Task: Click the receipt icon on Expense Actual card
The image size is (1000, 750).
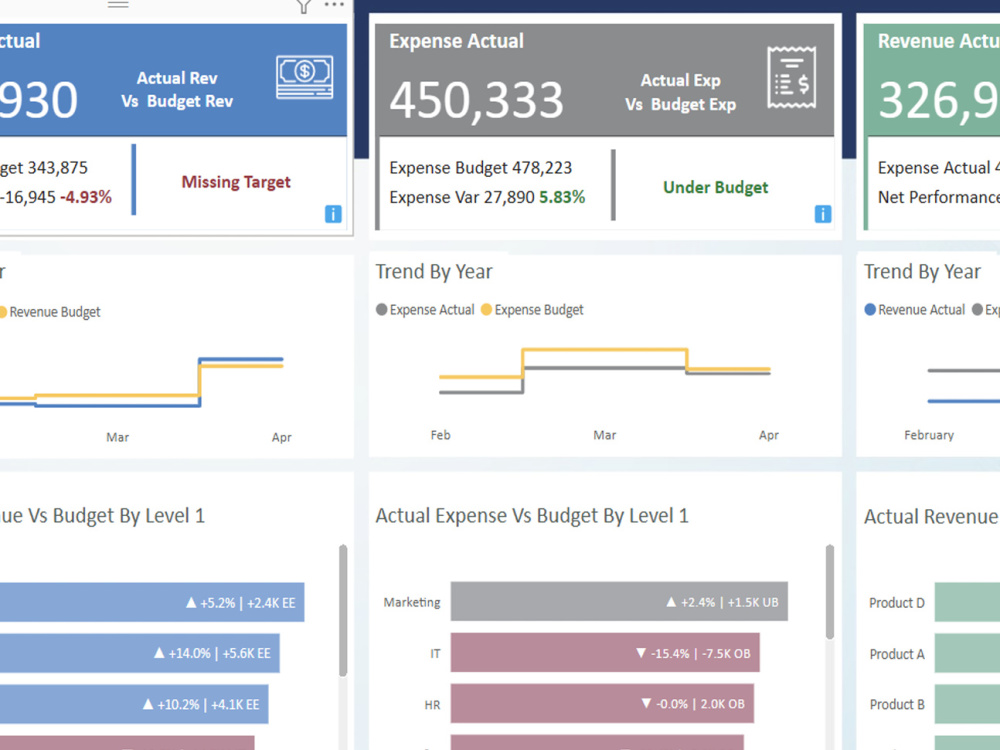Action: pyautogui.click(x=791, y=77)
